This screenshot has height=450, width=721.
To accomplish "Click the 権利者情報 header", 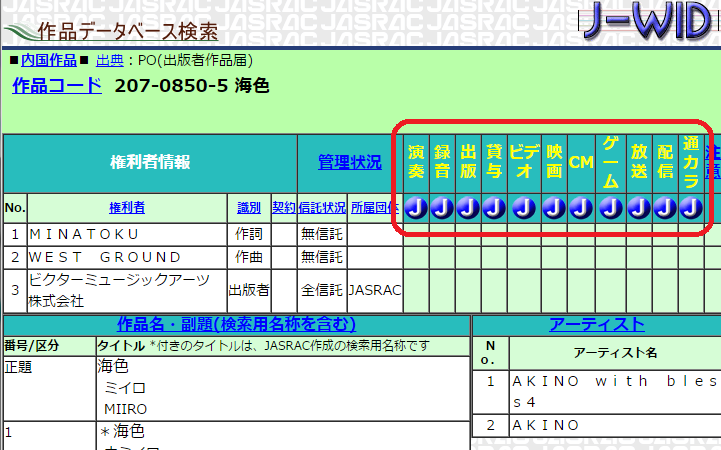I will (x=150, y=162).
